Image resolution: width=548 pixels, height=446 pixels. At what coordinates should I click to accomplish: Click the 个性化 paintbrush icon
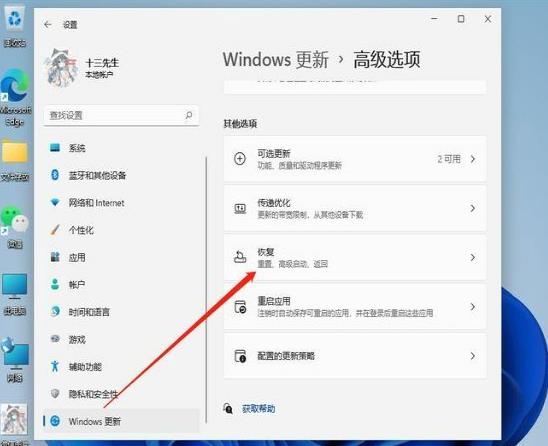[55, 230]
